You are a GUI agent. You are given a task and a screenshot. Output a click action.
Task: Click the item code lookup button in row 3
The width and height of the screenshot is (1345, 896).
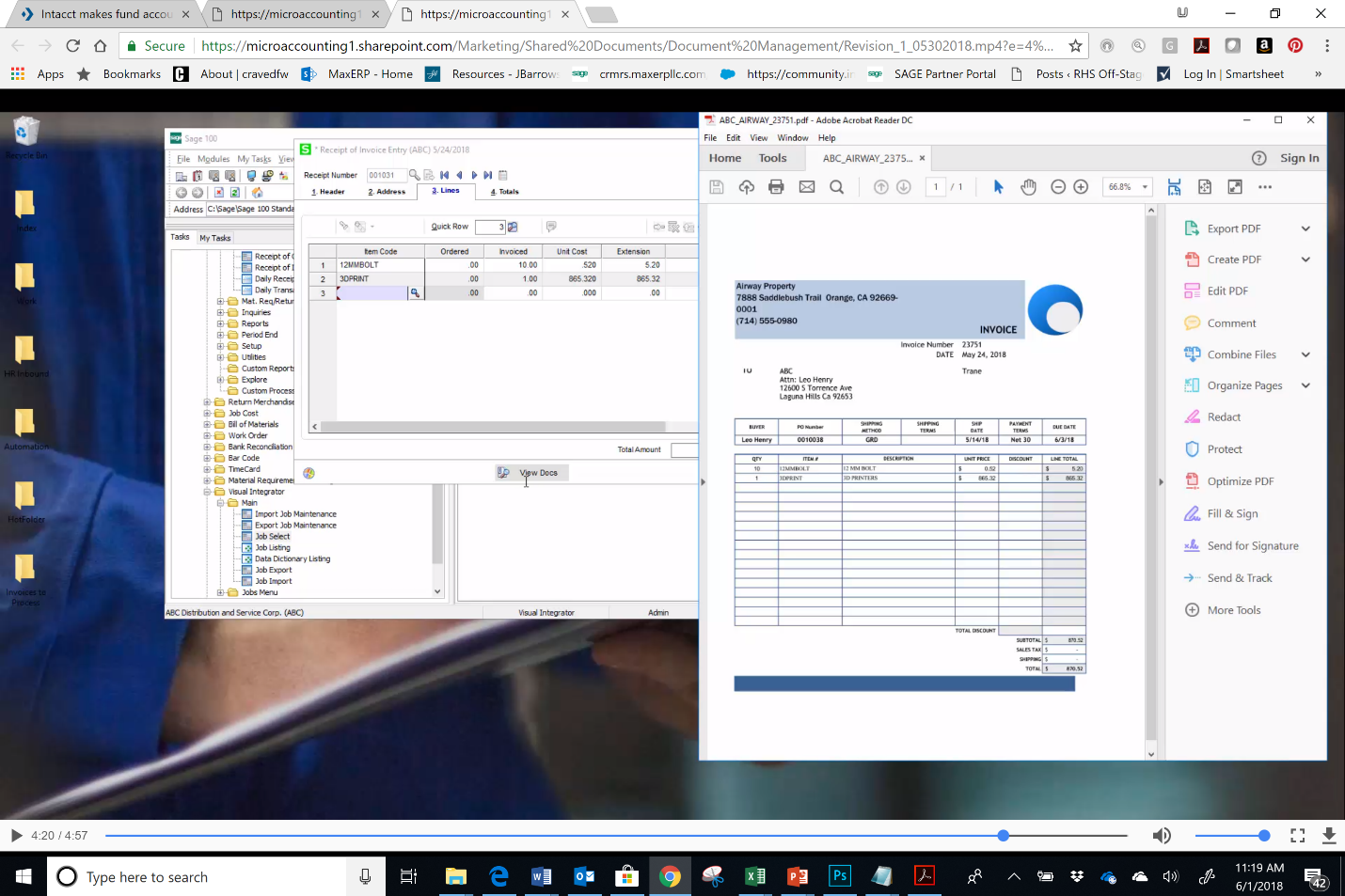coord(415,293)
